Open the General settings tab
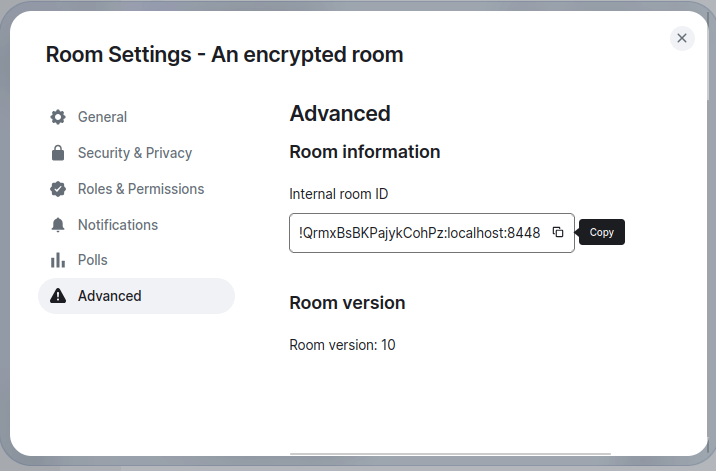This screenshot has height=471, width=716. 102,117
